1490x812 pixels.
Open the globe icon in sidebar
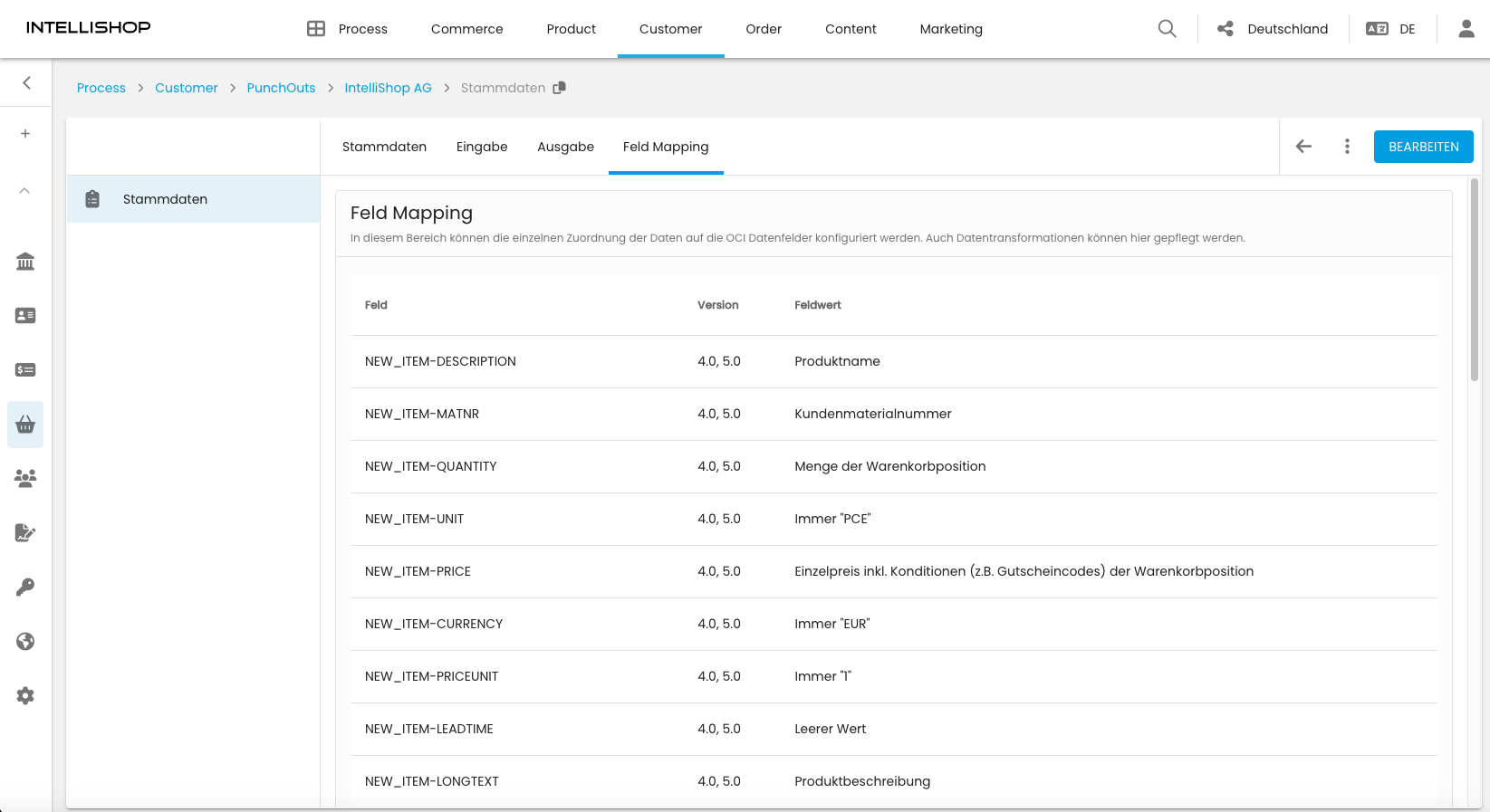(x=25, y=642)
